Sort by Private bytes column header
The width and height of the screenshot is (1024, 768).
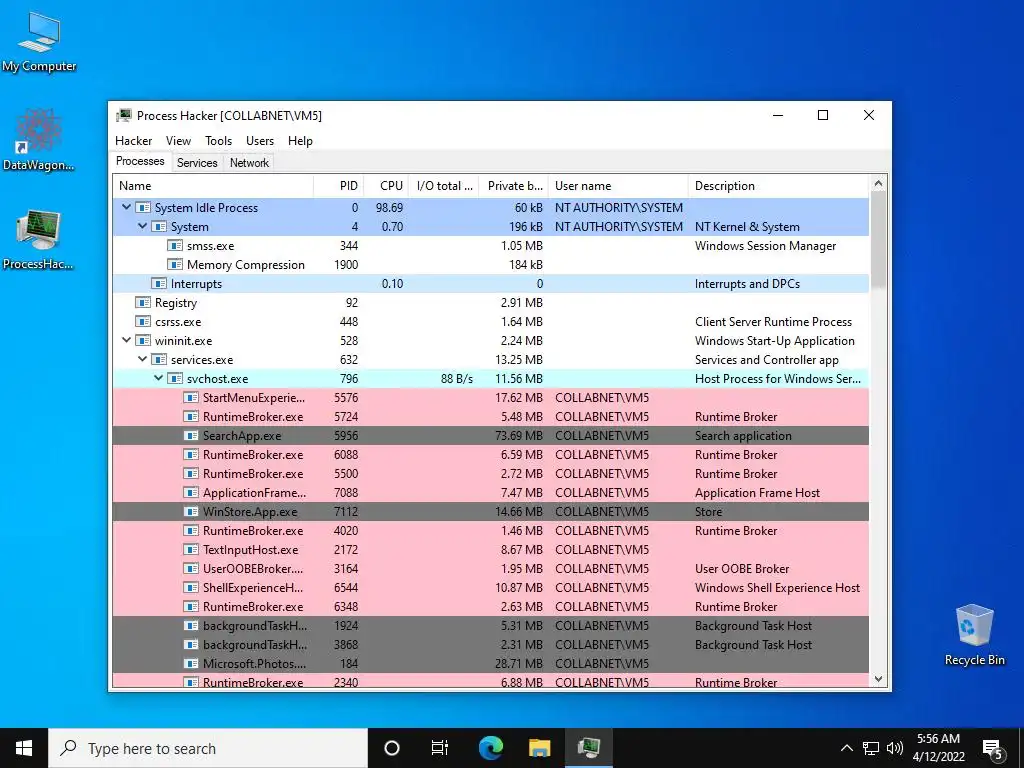coord(513,186)
